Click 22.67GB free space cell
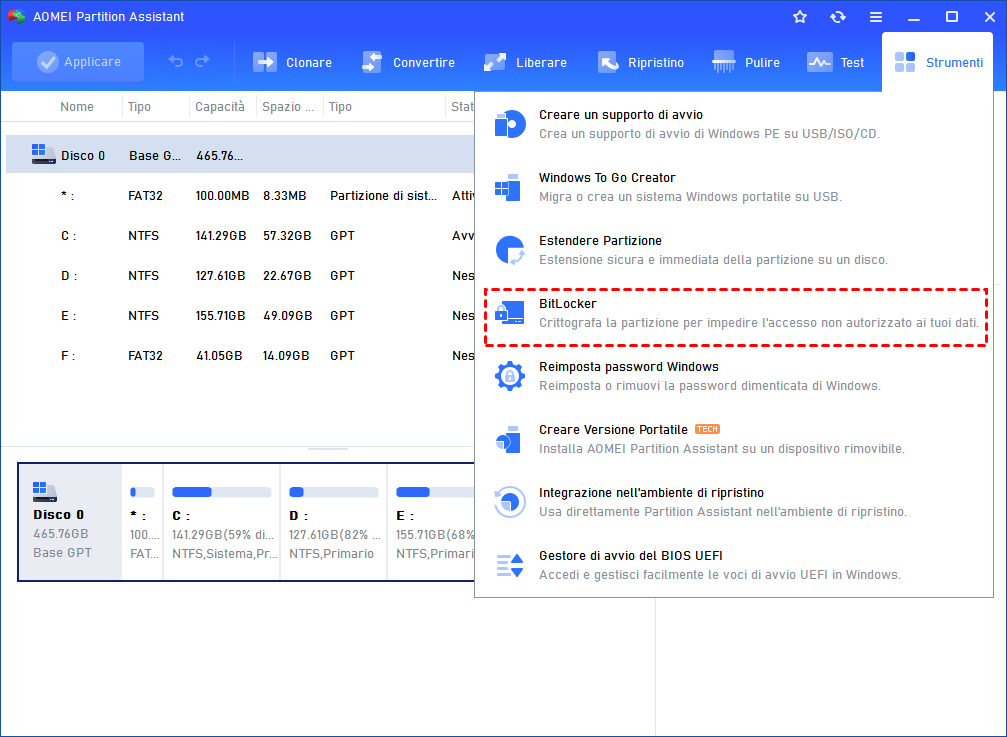The width and height of the screenshot is (1007, 737). coord(287,275)
